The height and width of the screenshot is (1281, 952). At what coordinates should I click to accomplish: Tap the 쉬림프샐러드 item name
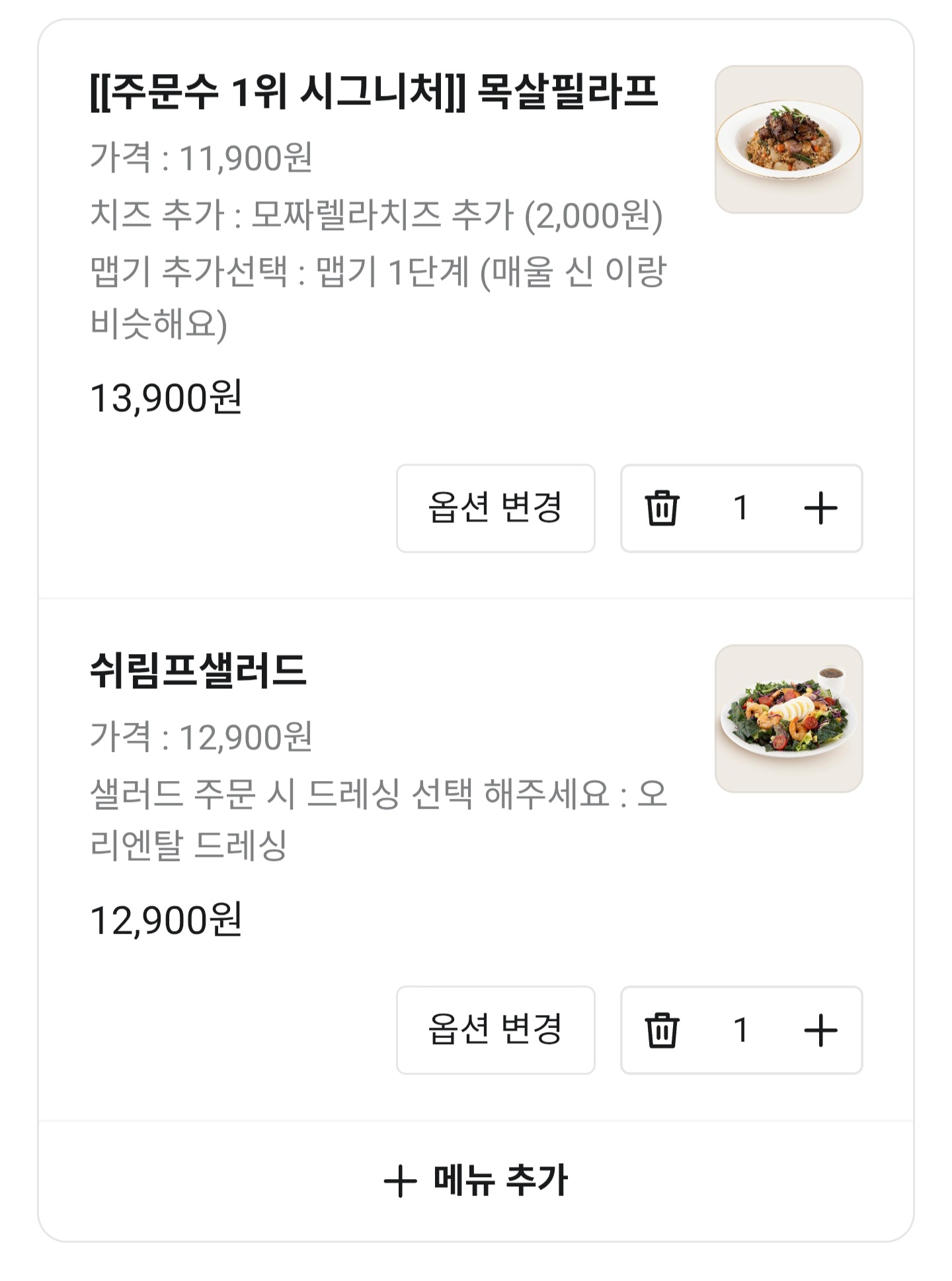(198, 670)
